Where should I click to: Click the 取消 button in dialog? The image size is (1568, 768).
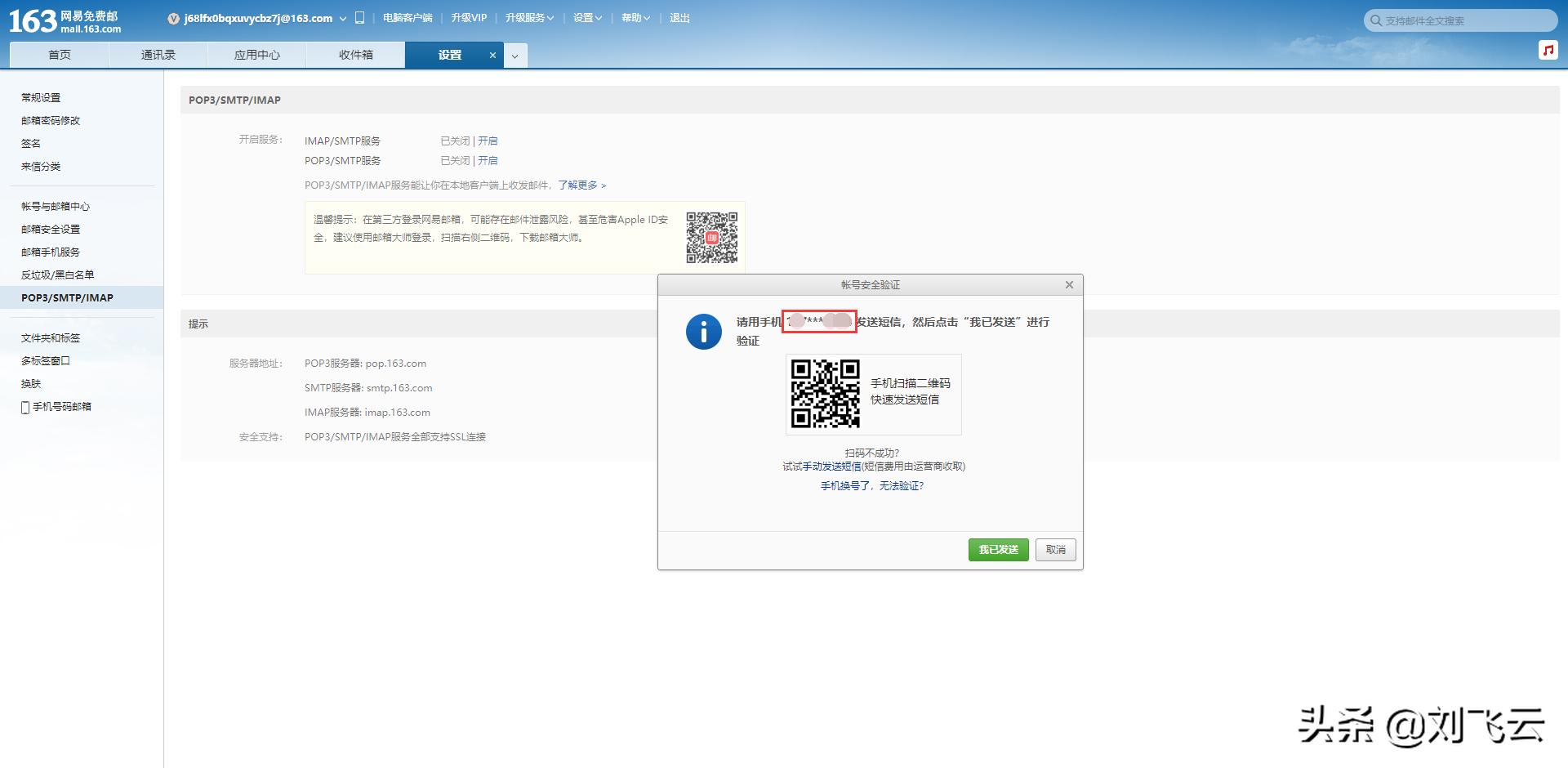(1056, 550)
